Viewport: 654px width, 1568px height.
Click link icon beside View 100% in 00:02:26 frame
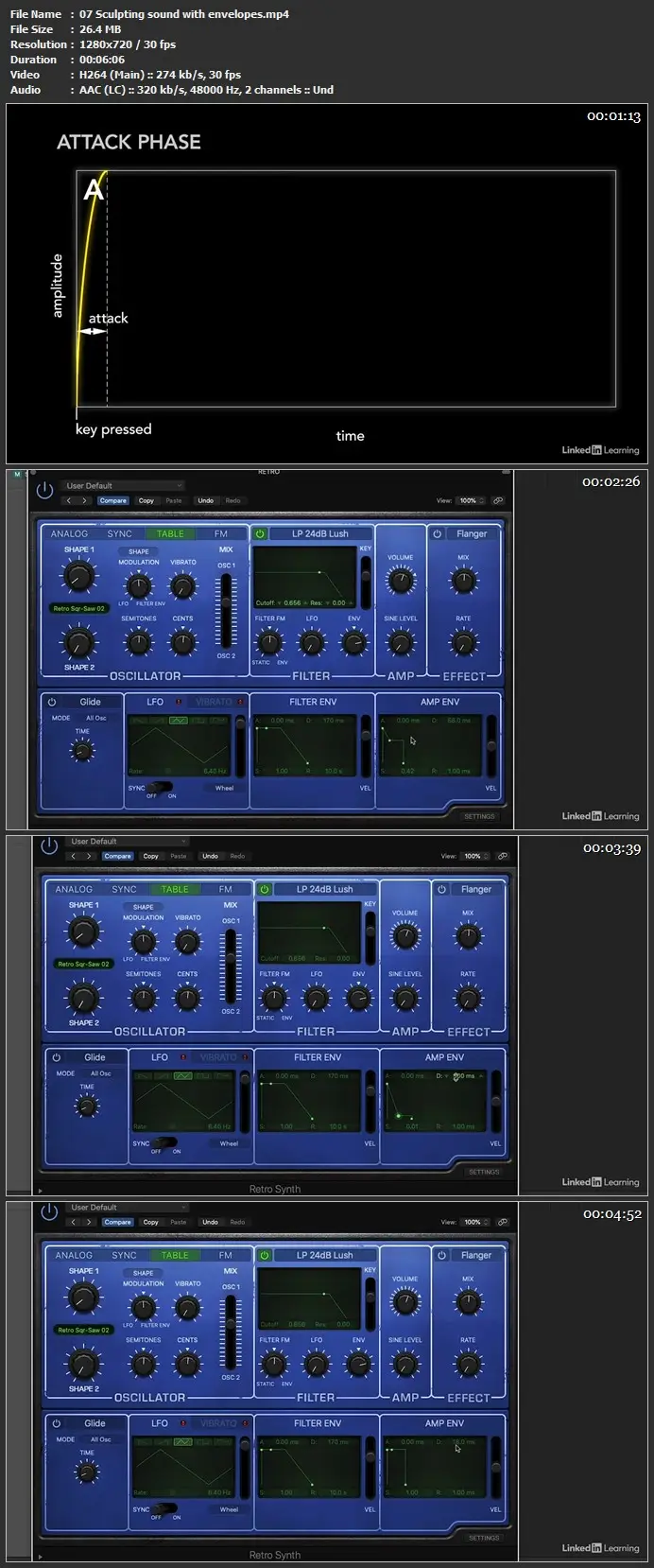tap(498, 500)
